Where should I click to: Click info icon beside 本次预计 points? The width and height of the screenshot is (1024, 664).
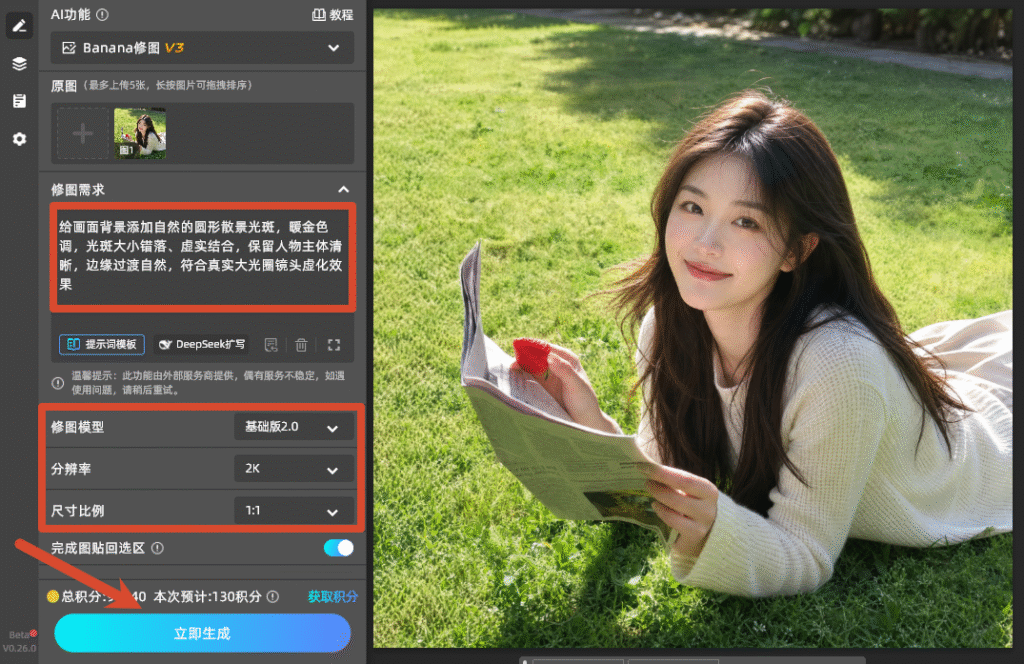273,596
